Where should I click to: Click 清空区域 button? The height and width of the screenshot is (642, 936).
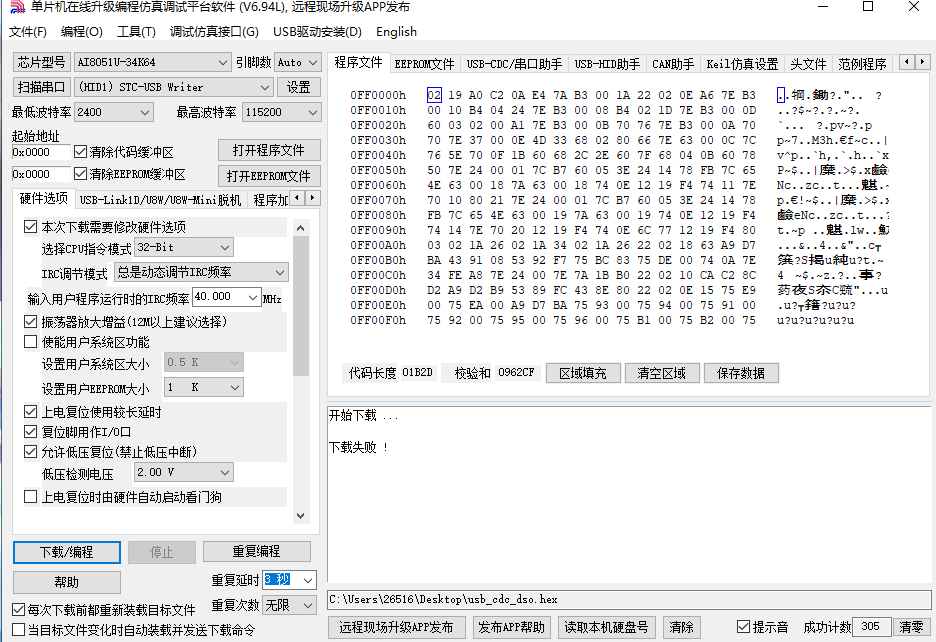pyautogui.click(x=662, y=373)
